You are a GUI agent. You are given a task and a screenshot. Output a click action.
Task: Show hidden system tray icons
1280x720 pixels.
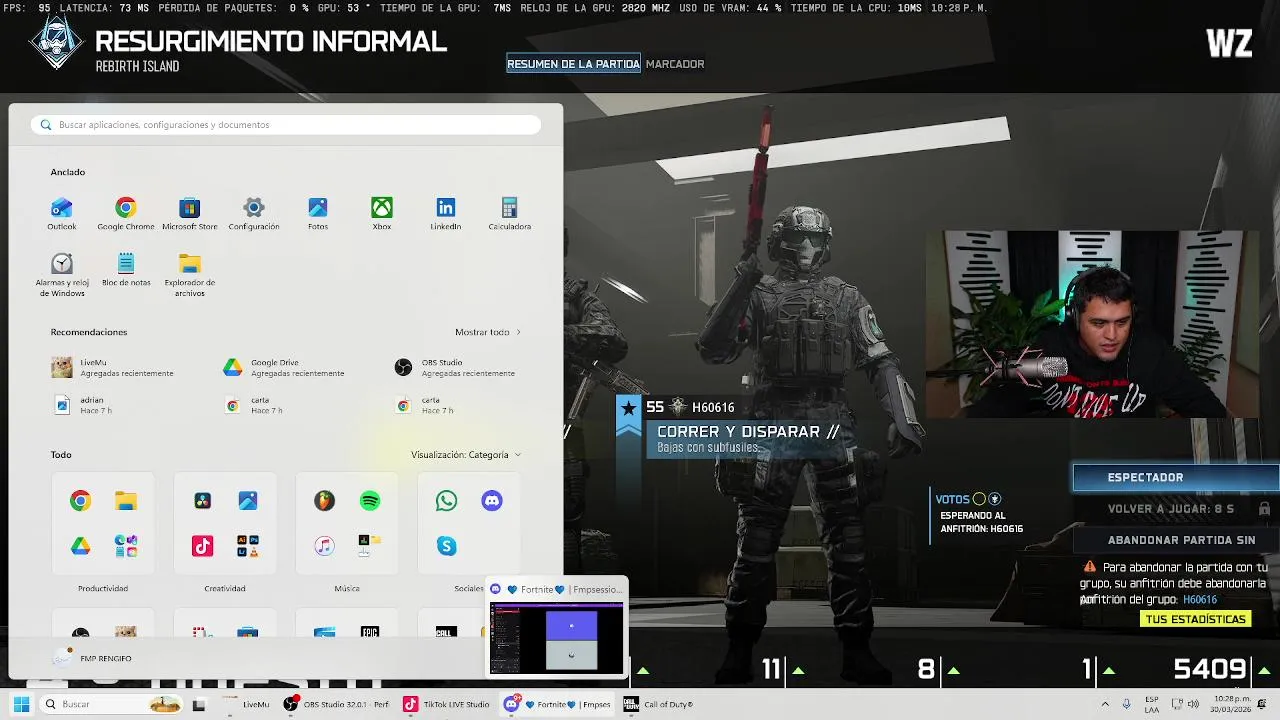1107,704
